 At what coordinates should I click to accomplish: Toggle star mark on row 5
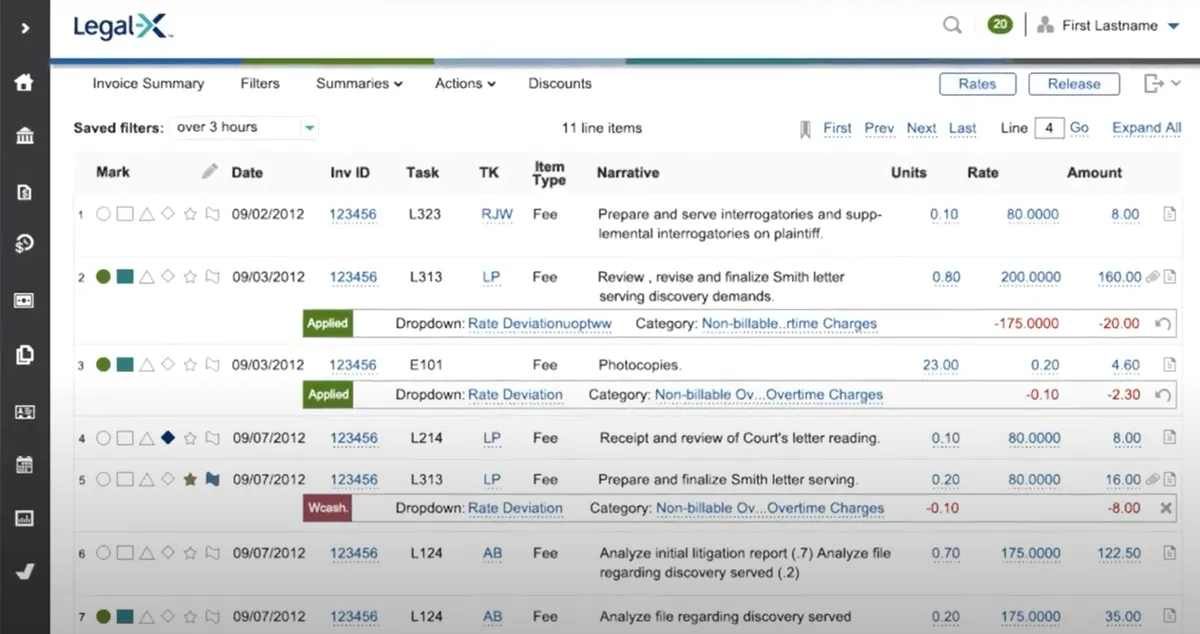[x=190, y=479]
